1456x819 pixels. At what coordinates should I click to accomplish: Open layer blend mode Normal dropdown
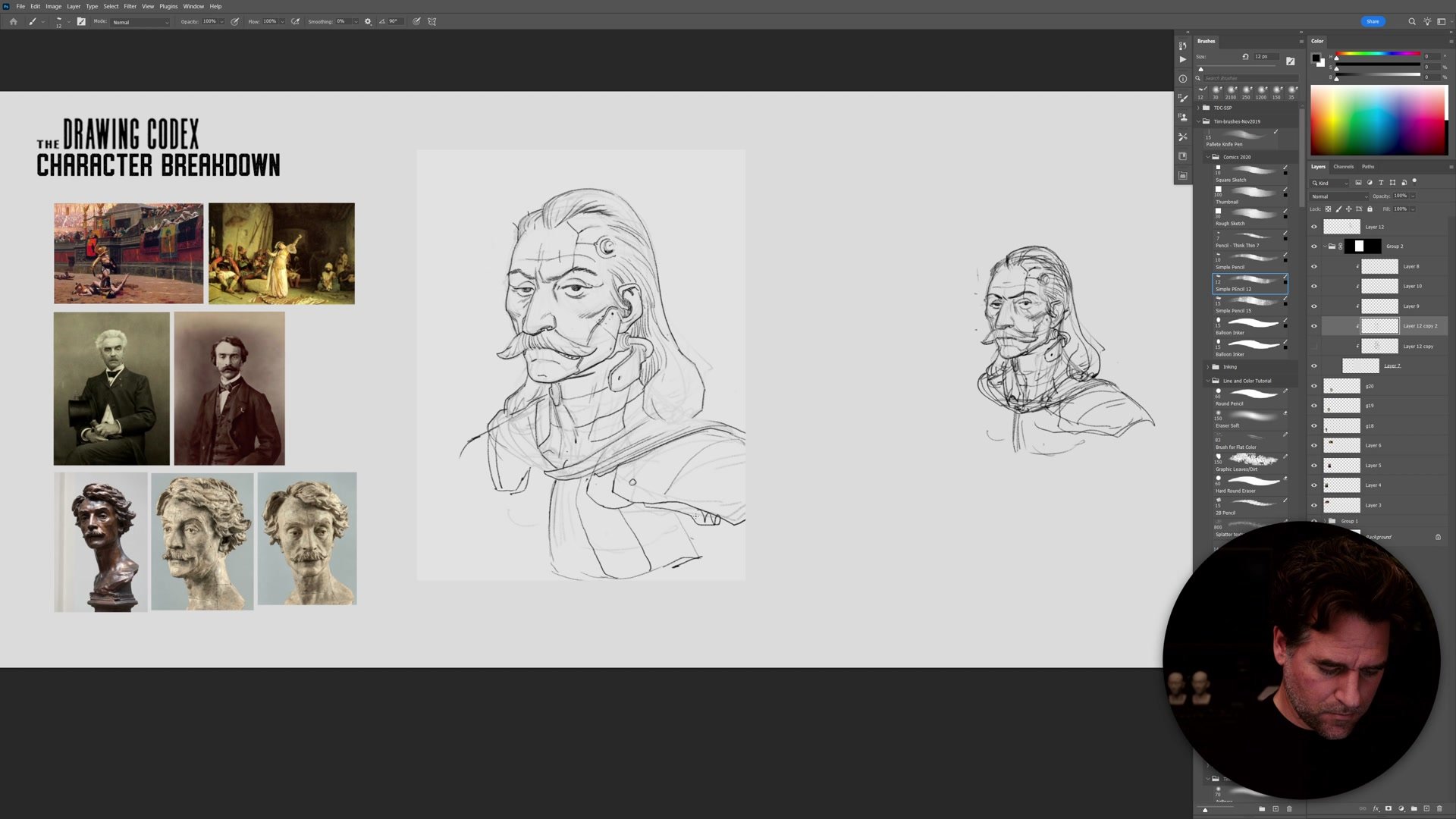tap(1339, 196)
